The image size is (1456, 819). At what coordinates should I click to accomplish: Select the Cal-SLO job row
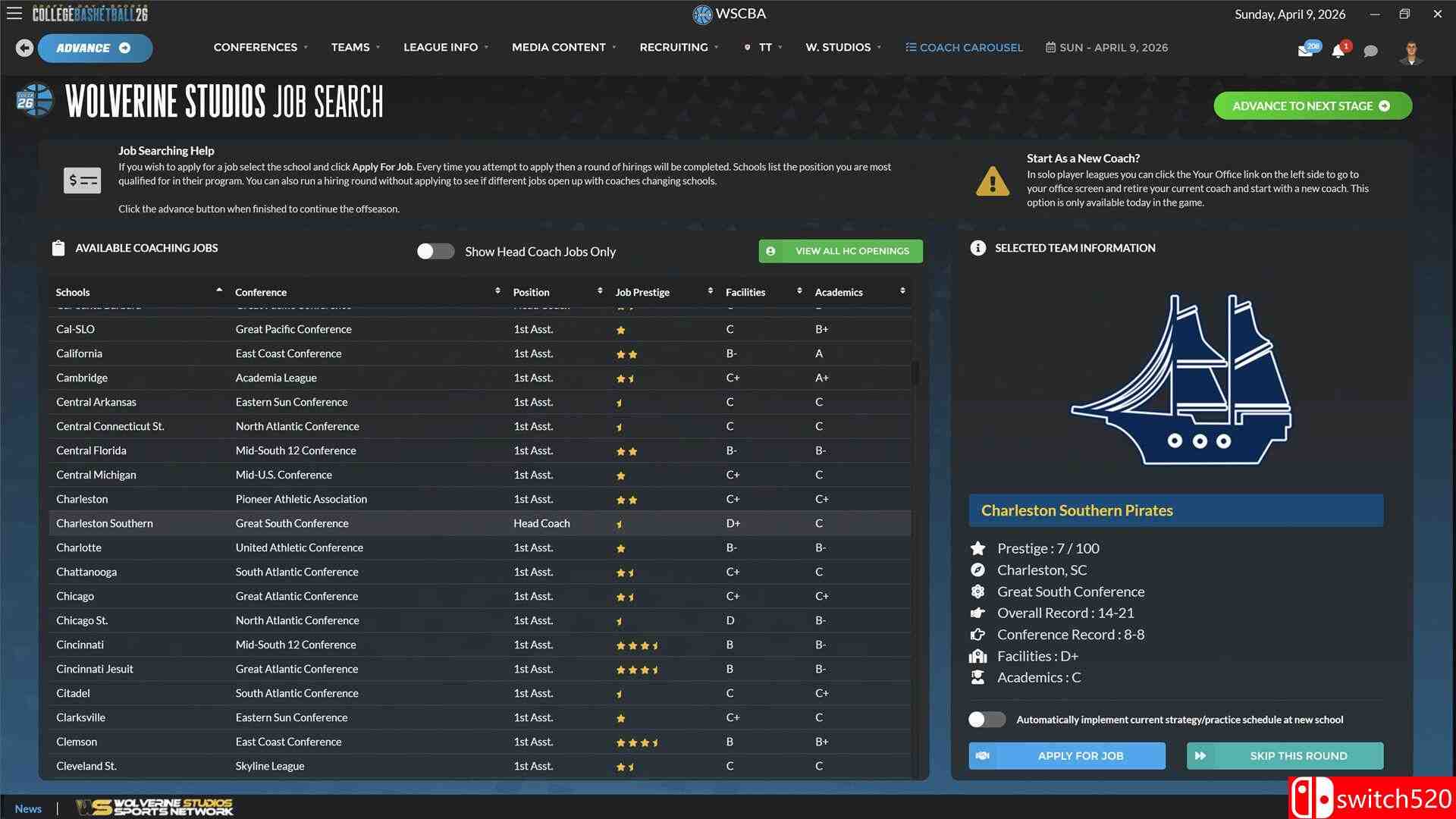coord(480,329)
